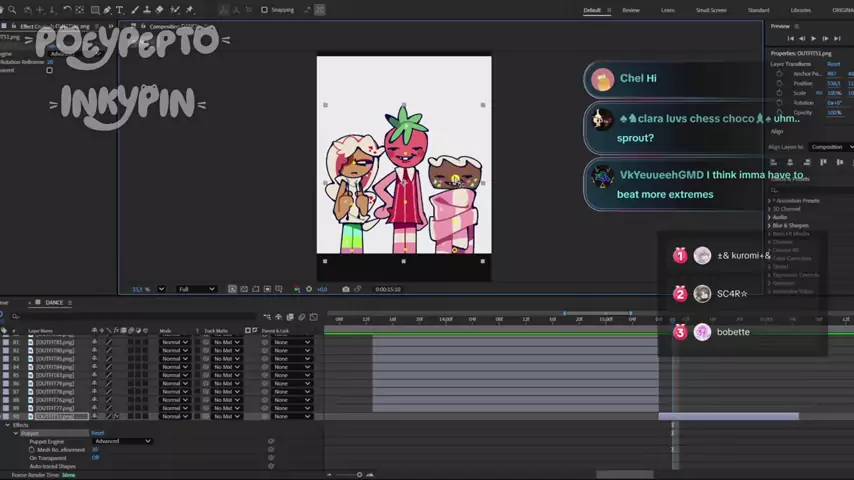This screenshot has height=480, width=854.
Task: Jump to first frame in Preview
Action: coord(791,38)
